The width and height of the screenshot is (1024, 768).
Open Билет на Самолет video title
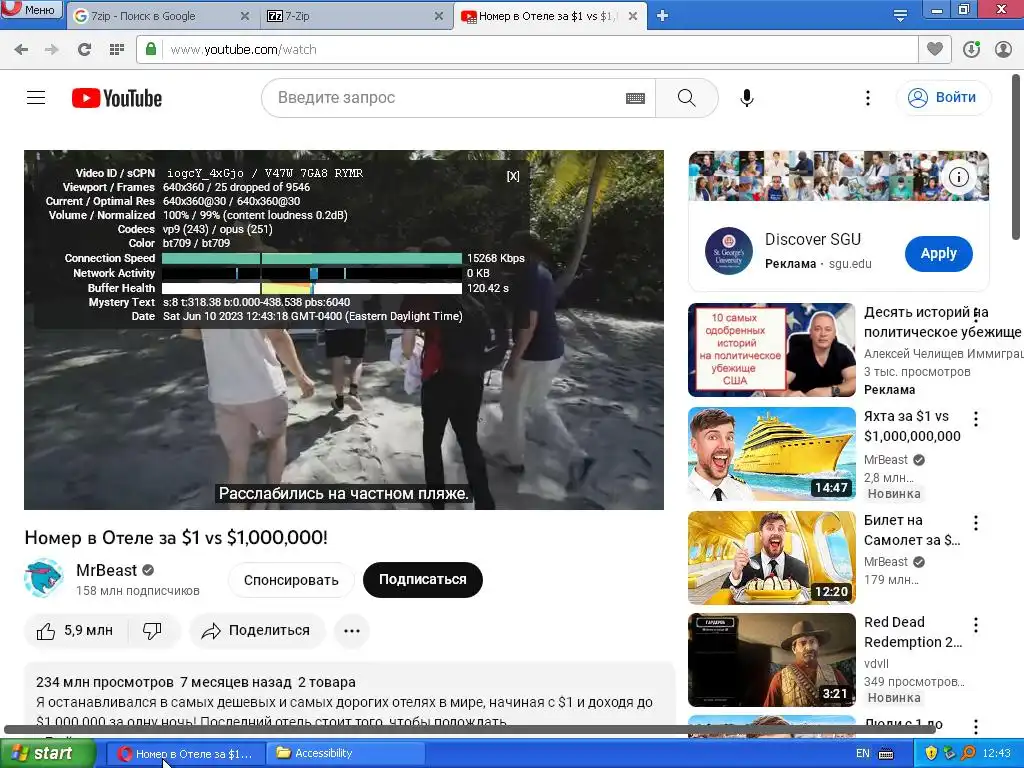[x=912, y=530]
